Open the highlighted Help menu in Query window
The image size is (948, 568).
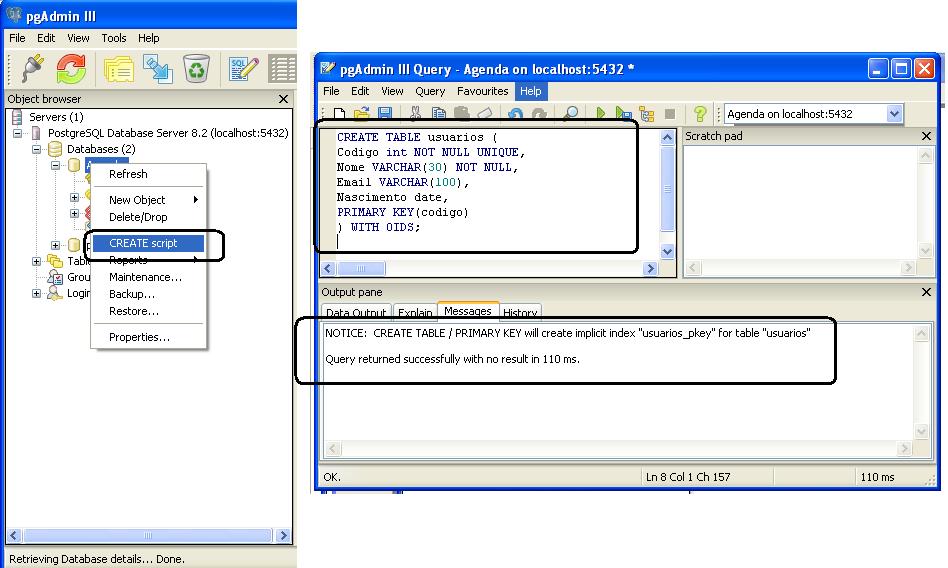click(x=531, y=91)
